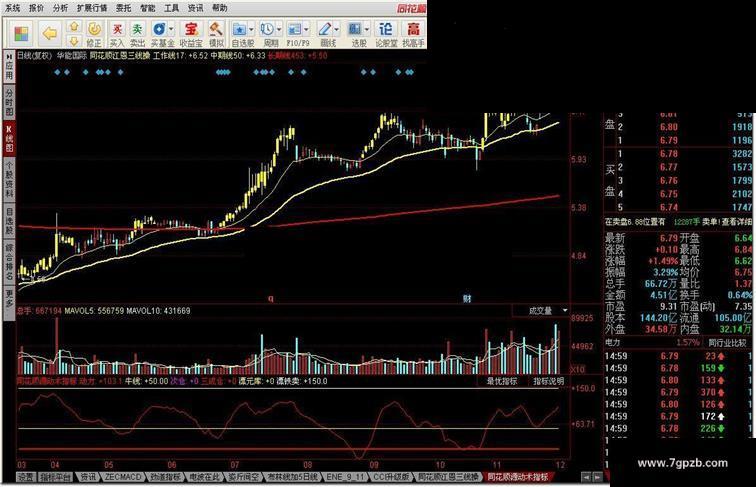This screenshot has height=487, width=756.
Task: Open 综合排名 sidebar tab
Action: click(x=9, y=263)
